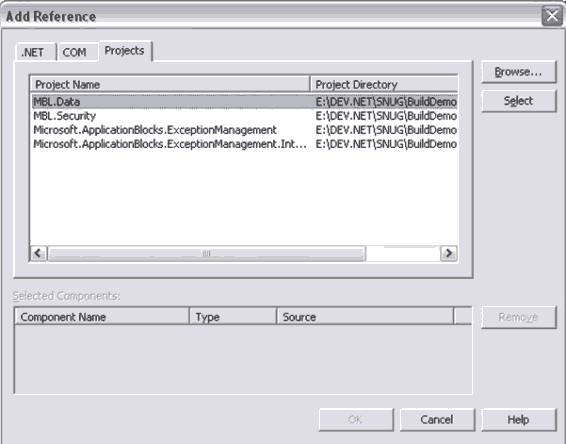Close the Add Reference dialog

coord(552,16)
